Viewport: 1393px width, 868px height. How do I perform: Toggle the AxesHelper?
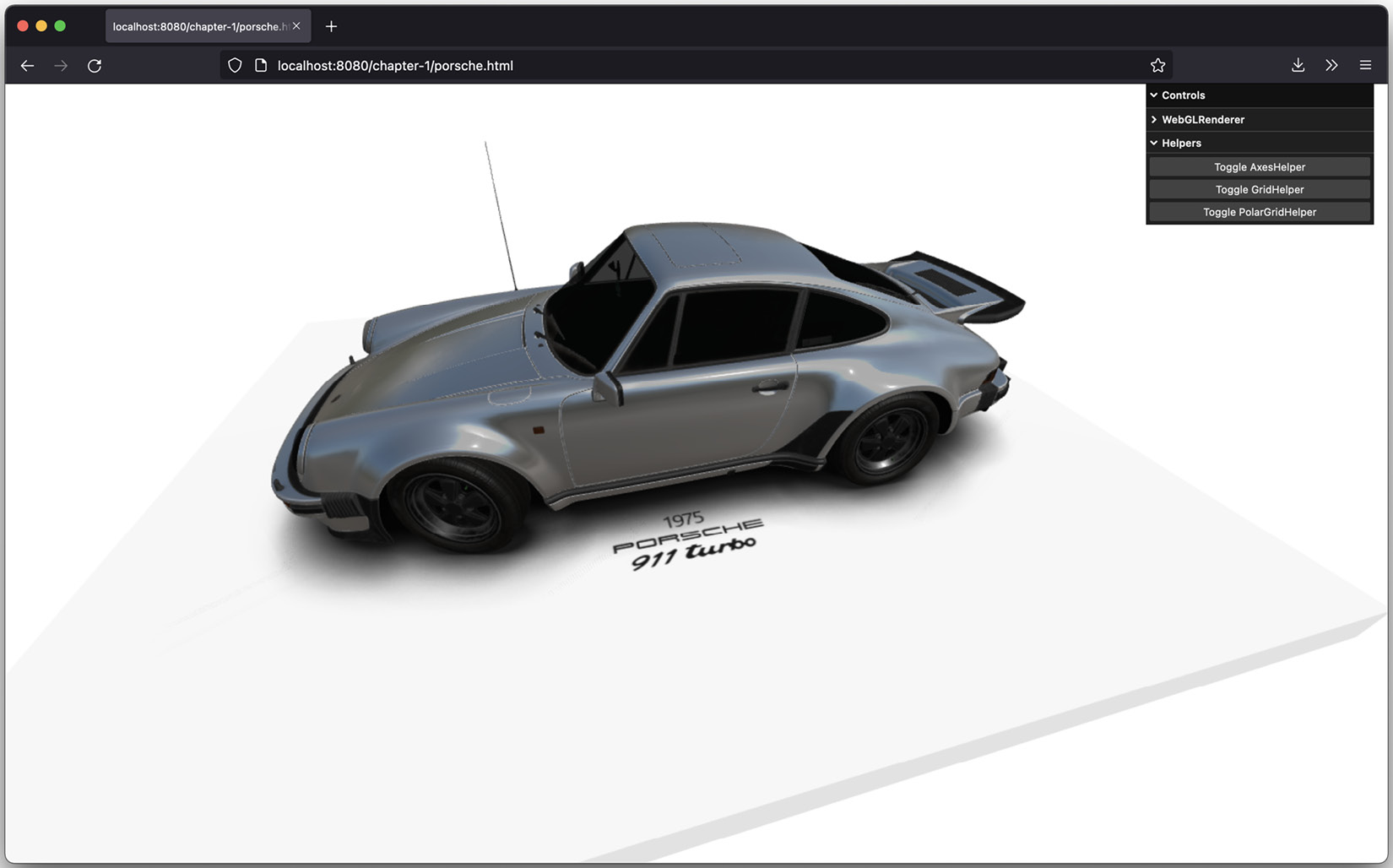tap(1260, 167)
